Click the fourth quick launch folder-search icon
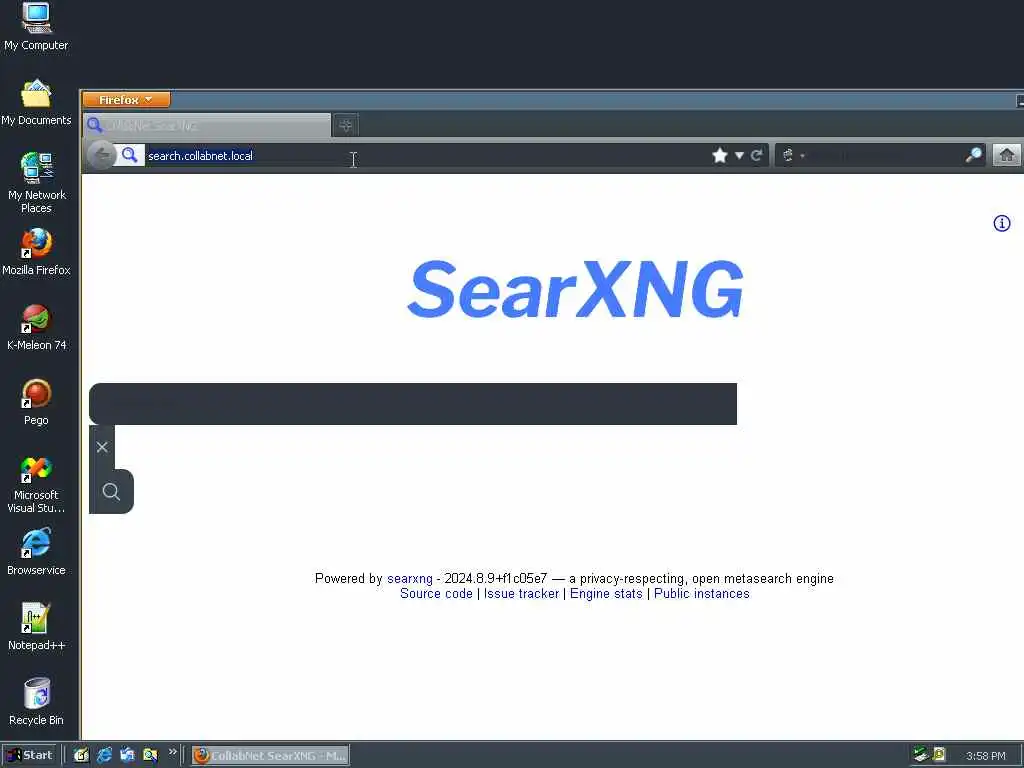Image resolution: width=1024 pixels, height=768 pixels. [150, 755]
